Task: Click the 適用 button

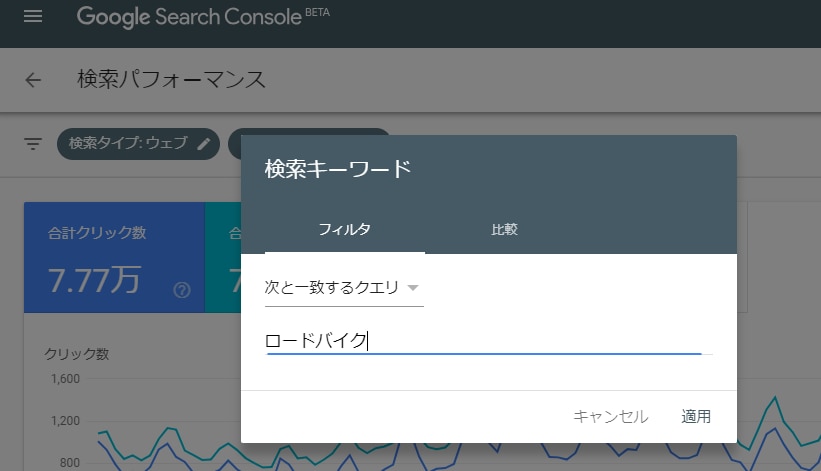Action: click(696, 417)
